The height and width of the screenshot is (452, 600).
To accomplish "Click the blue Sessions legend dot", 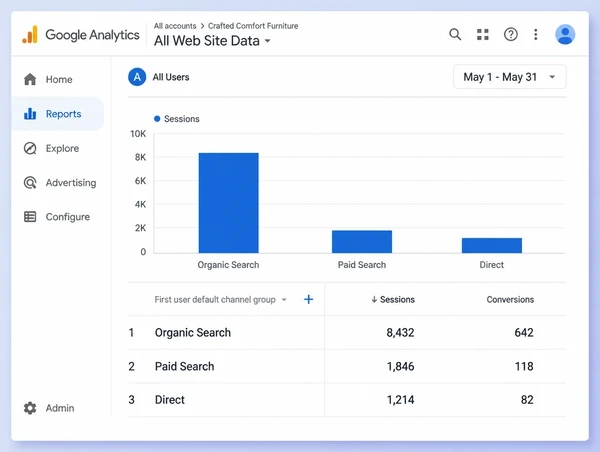I will (157, 119).
